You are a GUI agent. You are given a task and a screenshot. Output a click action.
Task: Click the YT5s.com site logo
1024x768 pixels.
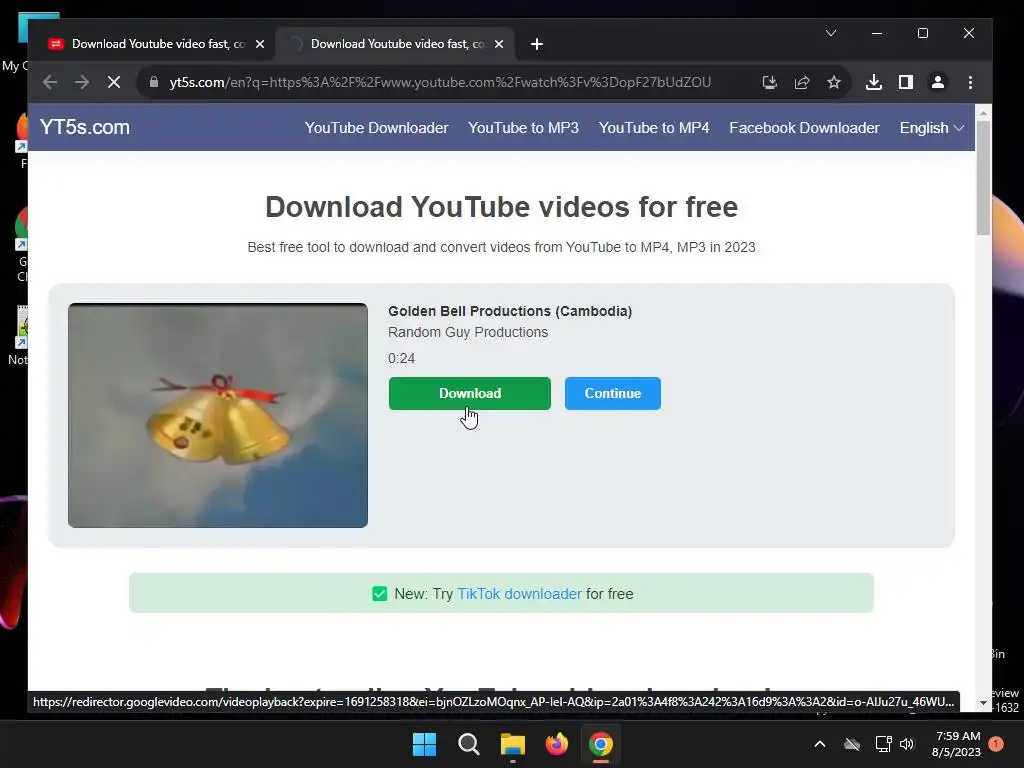(x=85, y=127)
